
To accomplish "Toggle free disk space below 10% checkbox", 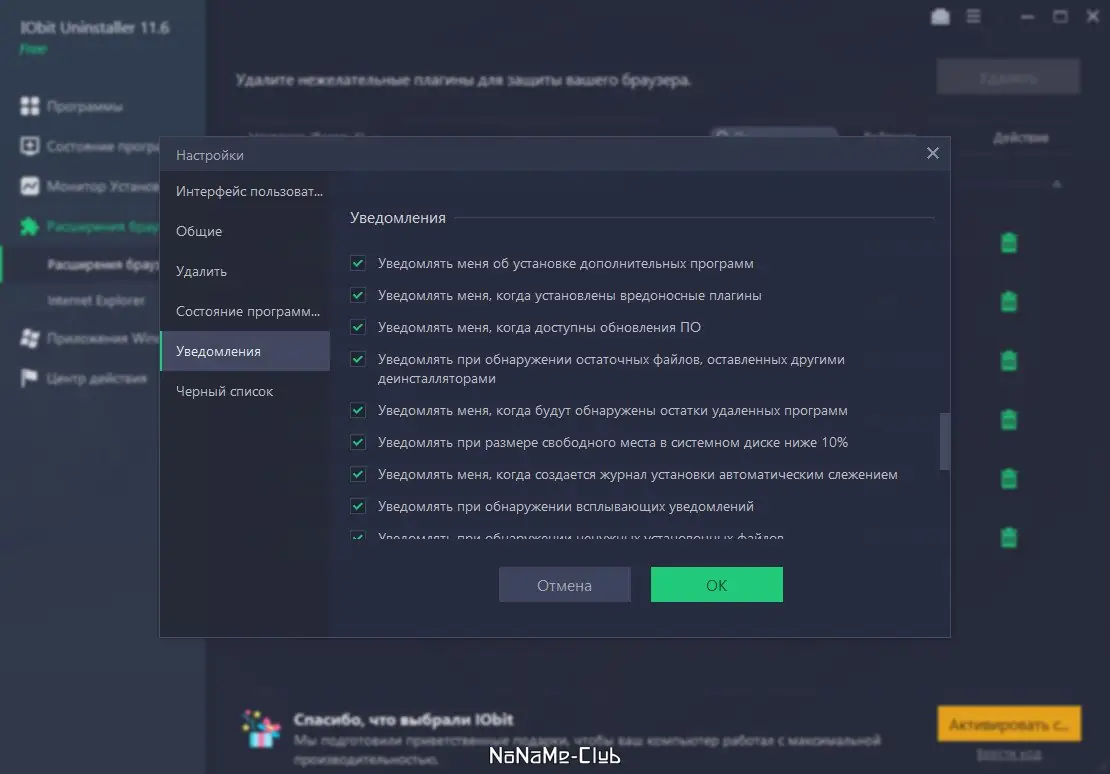I will coord(358,443).
